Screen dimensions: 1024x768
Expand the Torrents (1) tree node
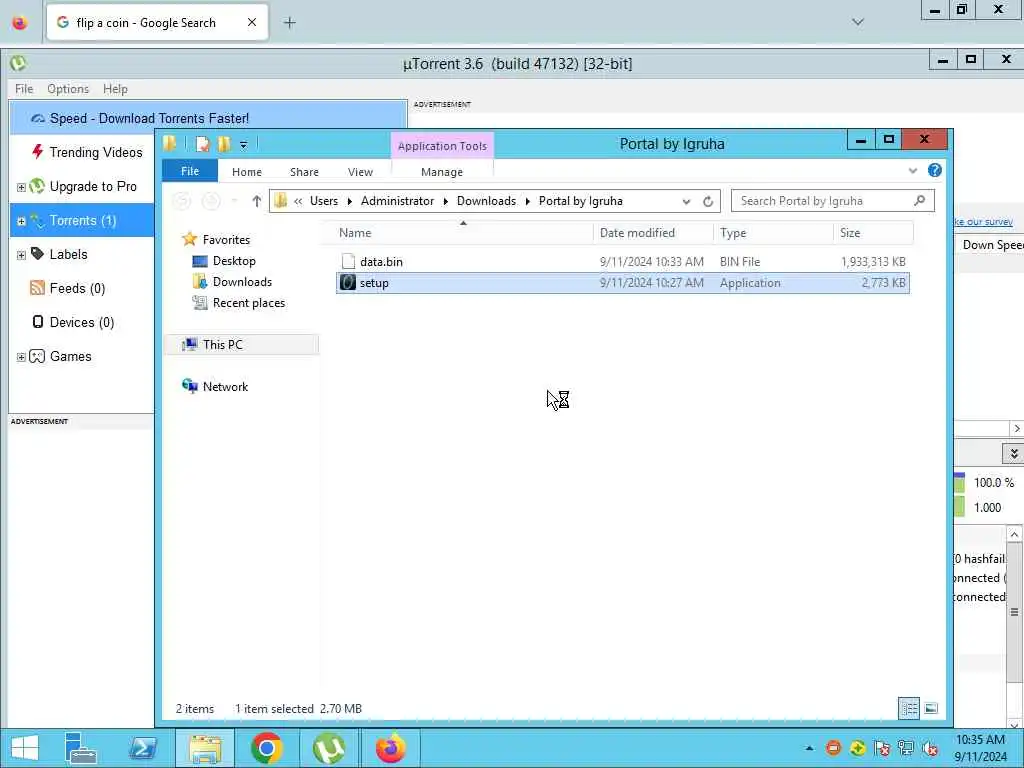coord(21,221)
